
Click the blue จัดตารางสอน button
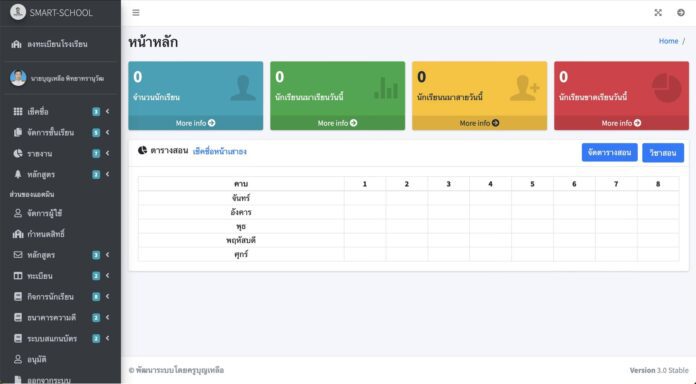click(x=609, y=152)
